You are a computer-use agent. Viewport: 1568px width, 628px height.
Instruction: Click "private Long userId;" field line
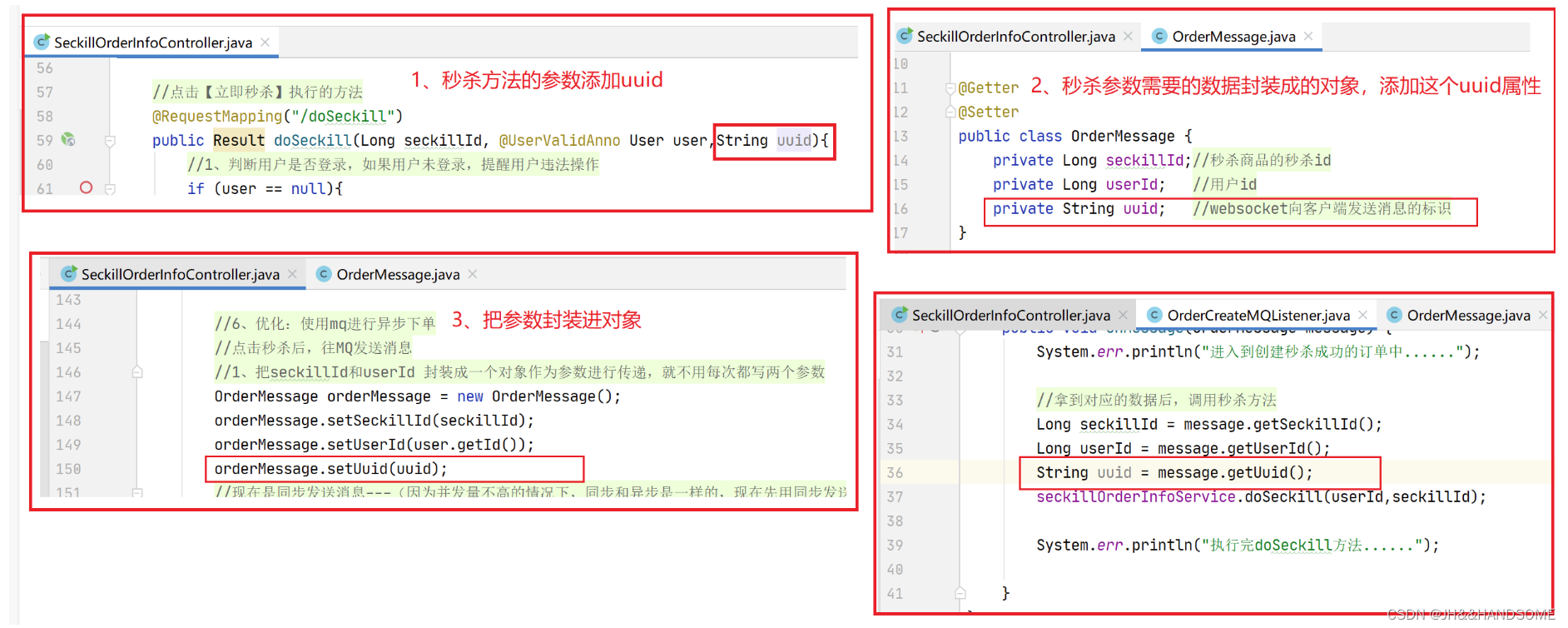coord(1079,184)
